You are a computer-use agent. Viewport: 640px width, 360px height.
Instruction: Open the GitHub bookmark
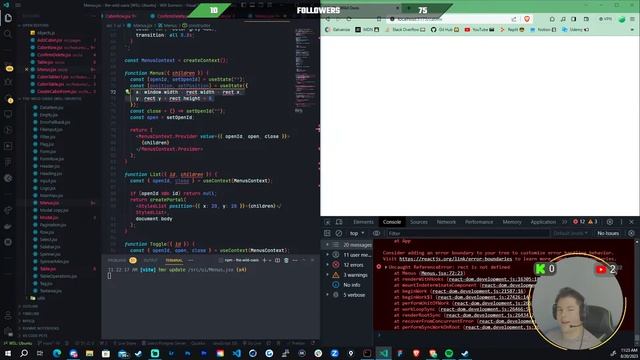click(x=444, y=30)
